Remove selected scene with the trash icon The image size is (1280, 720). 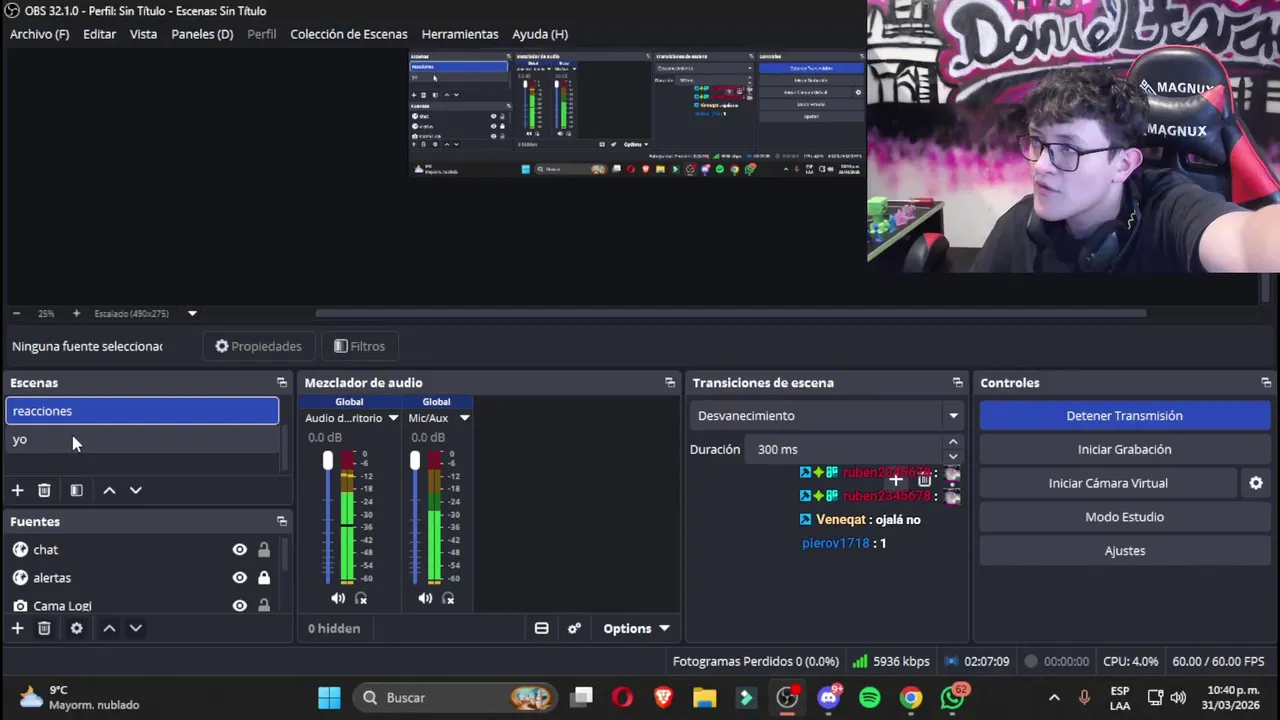coord(44,490)
